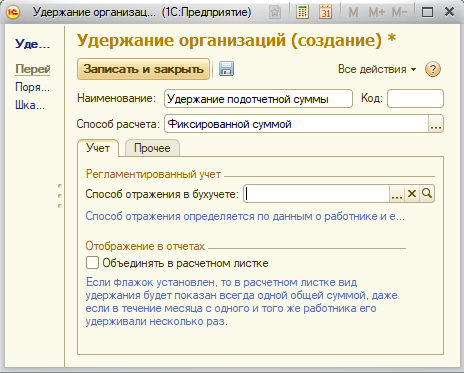Click the M memory button
Image resolution: width=464 pixels, height=373 pixels.
point(353,13)
